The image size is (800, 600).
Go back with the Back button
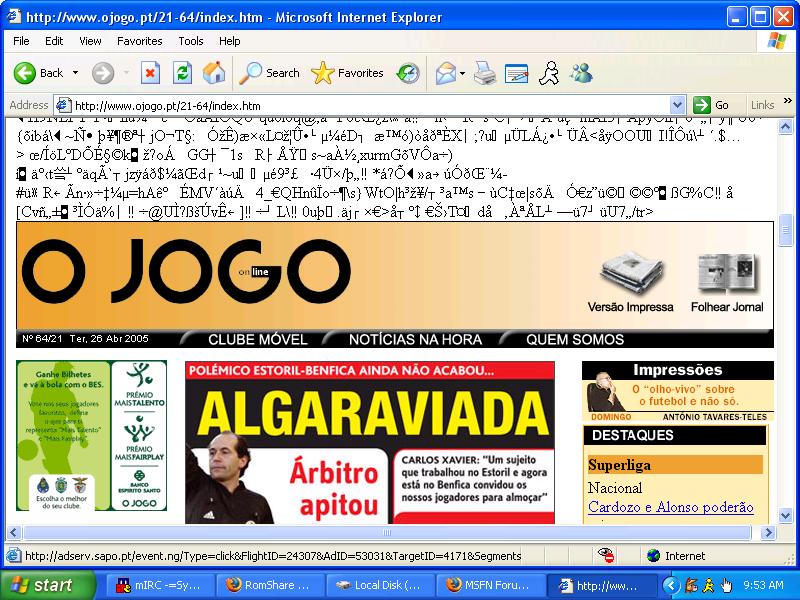(38, 73)
